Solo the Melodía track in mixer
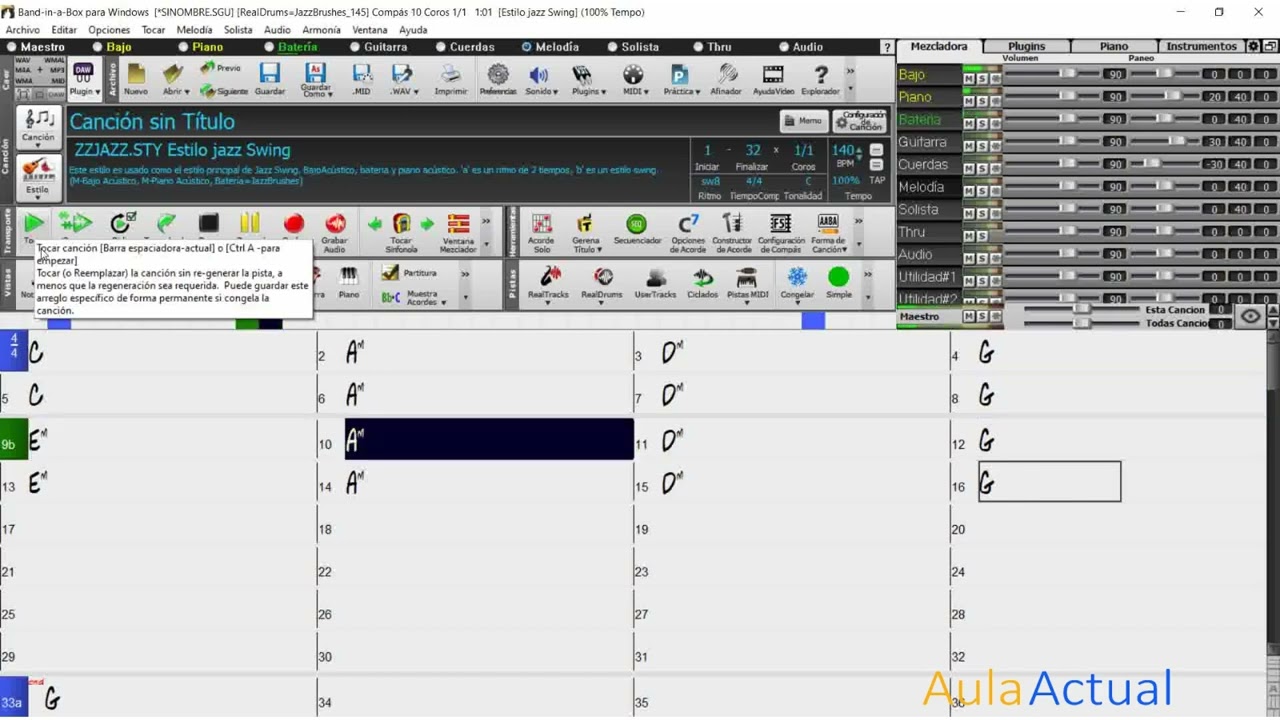The height and width of the screenshot is (720, 1280). pos(982,191)
